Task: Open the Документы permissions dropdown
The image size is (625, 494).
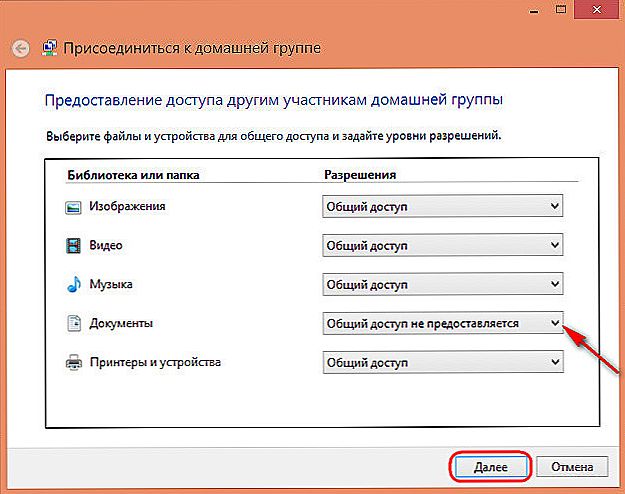Action: [x=442, y=323]
